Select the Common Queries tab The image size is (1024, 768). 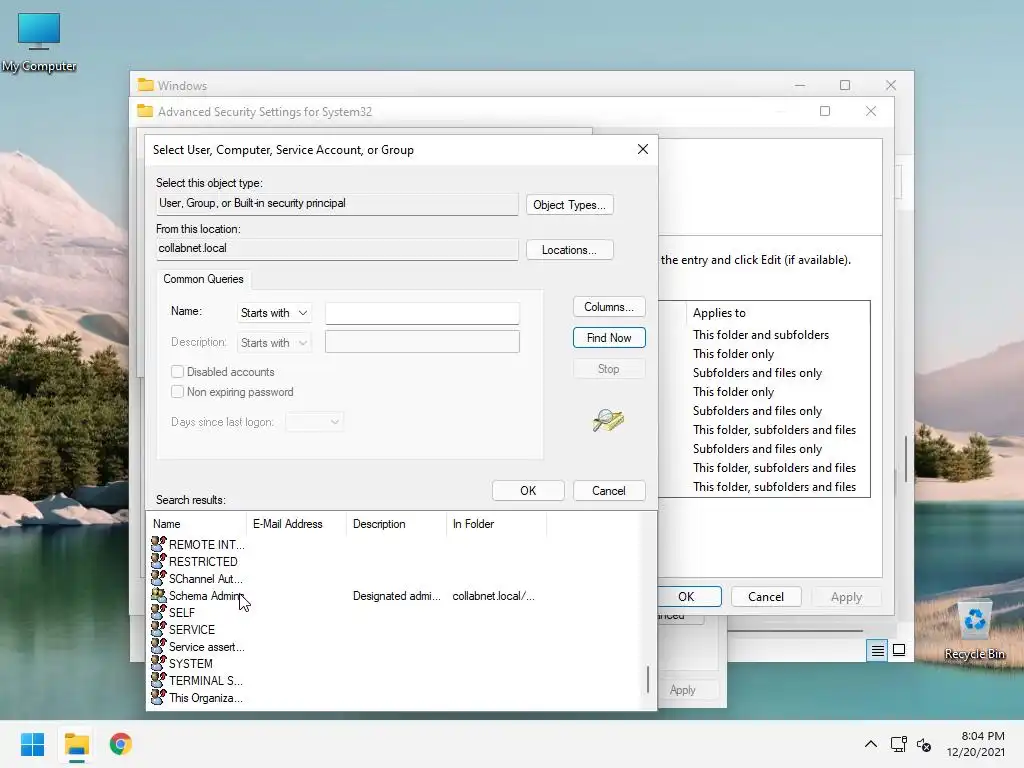203,279
